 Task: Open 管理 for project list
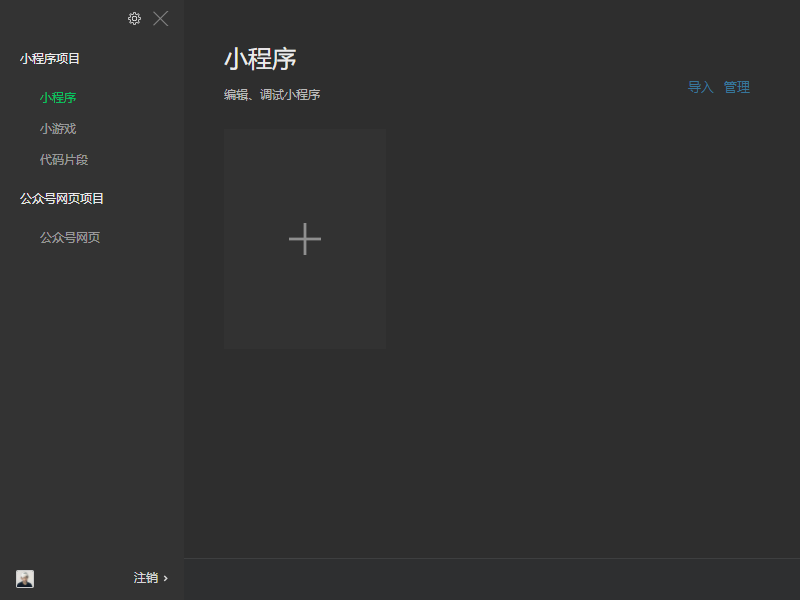click(x=737, y=87)
